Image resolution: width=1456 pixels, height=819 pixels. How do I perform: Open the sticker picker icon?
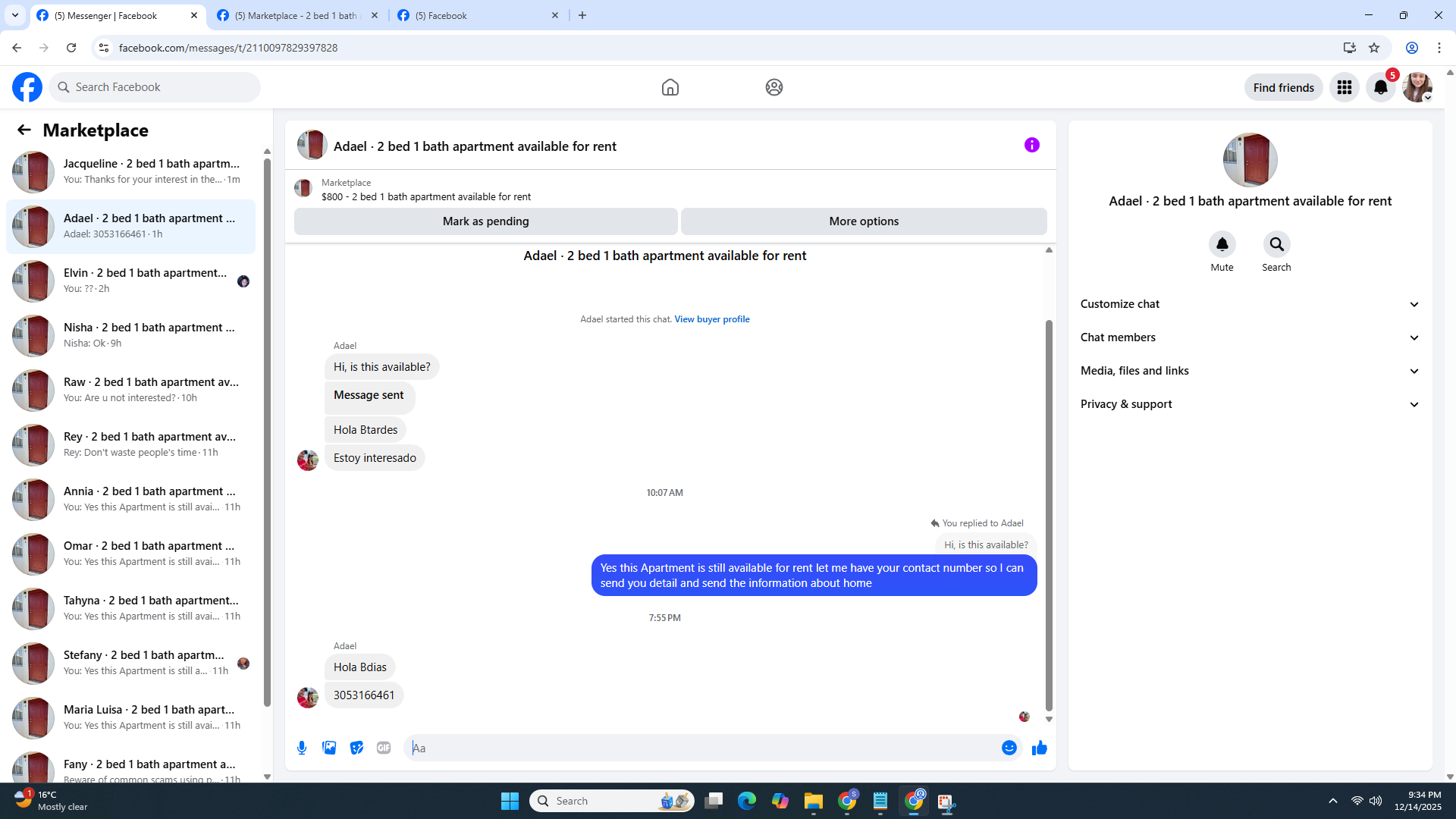(356, 748)
